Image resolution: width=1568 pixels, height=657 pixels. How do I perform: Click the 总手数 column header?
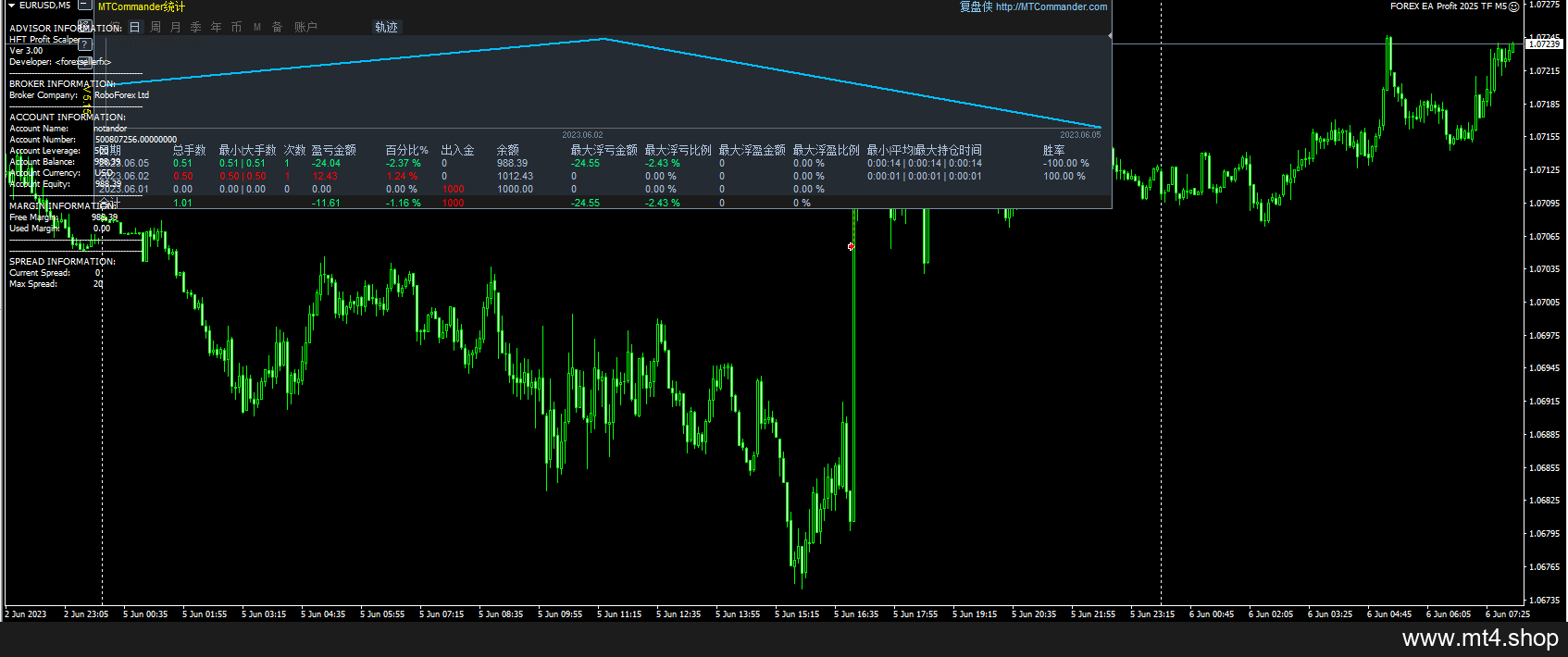[190, 150]
